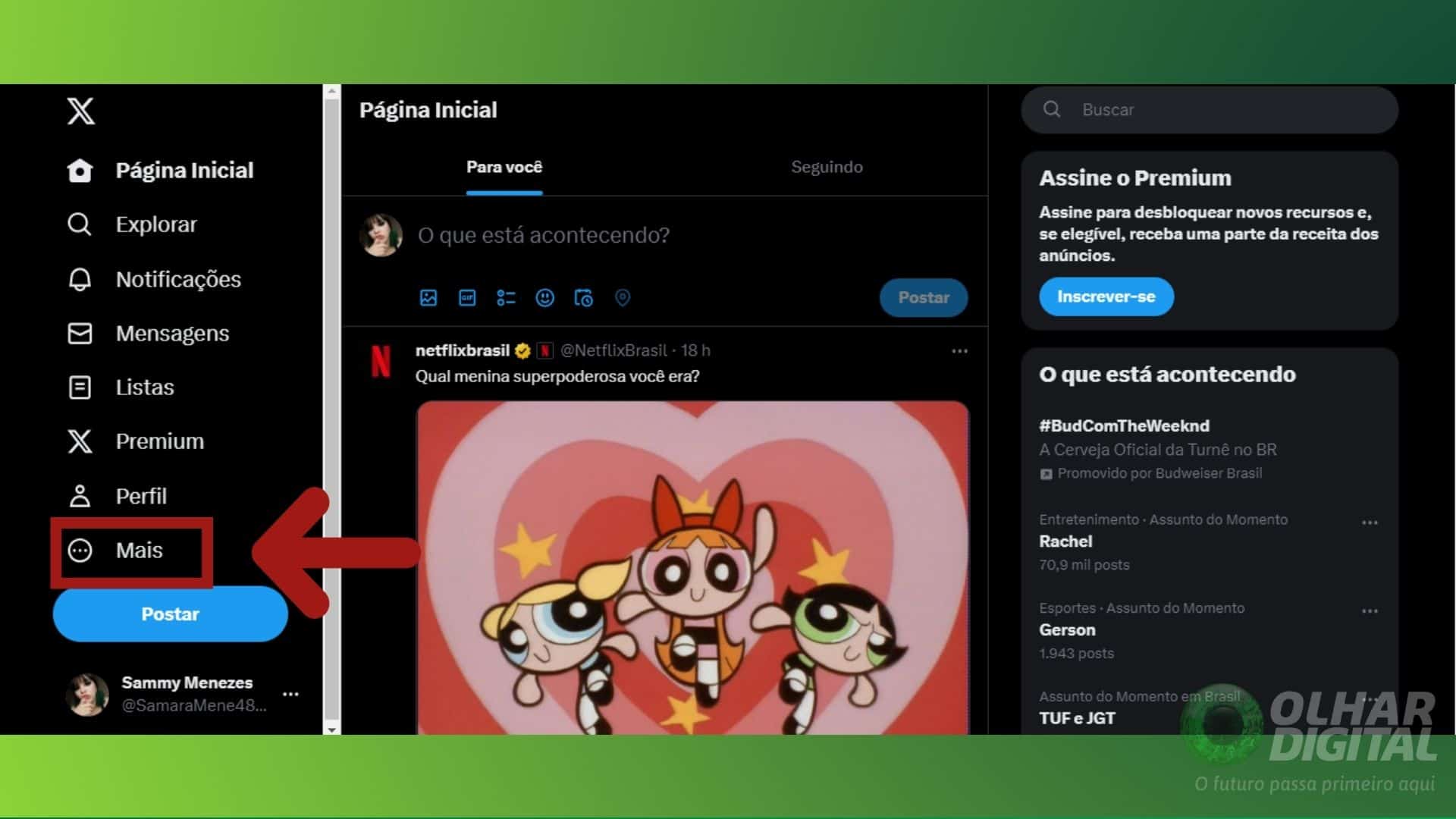Insert an emoji into the post composer
This screenshot has height=819, width=1456.
point(545,298)
